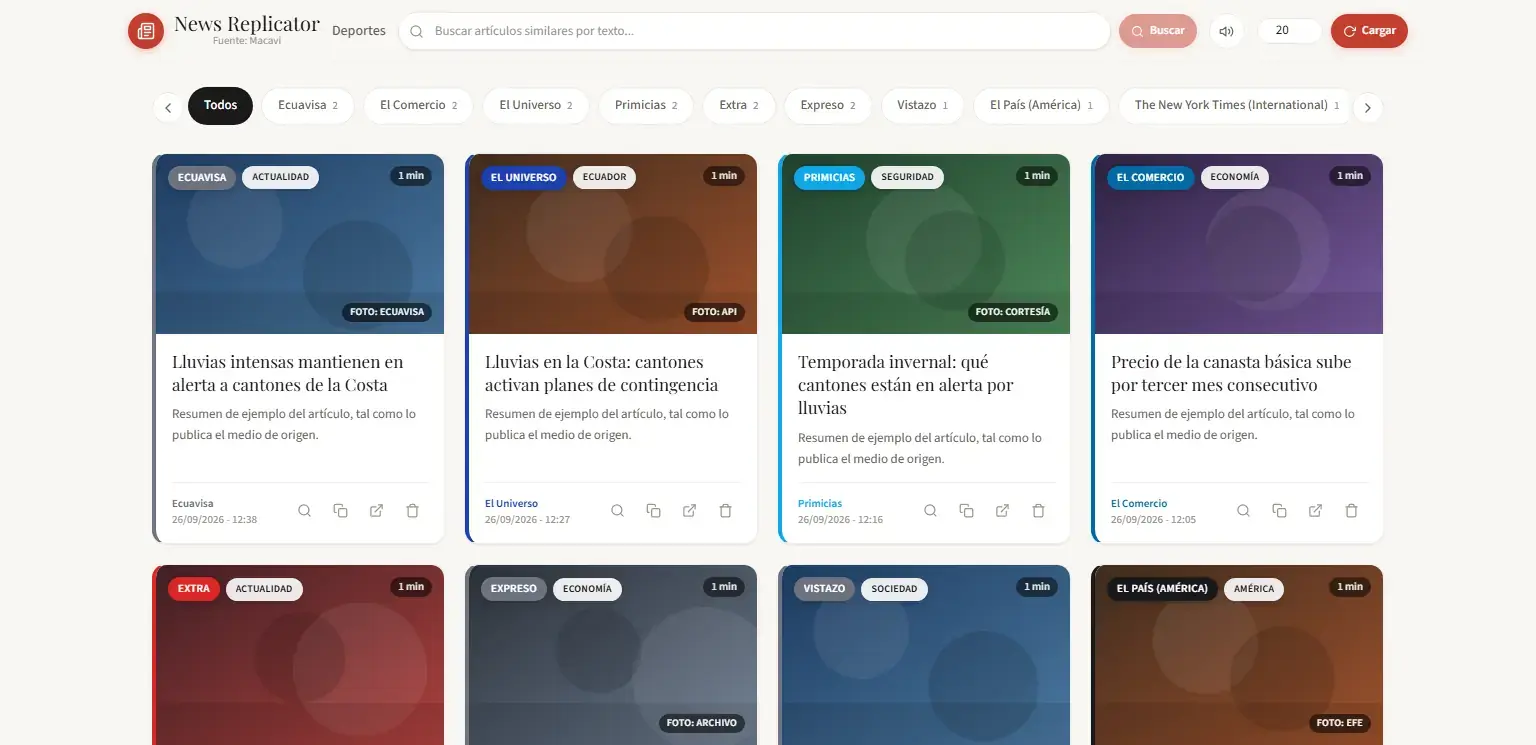
Task: Open El Comercio article externally
Action: click(x=1316, y=511)
